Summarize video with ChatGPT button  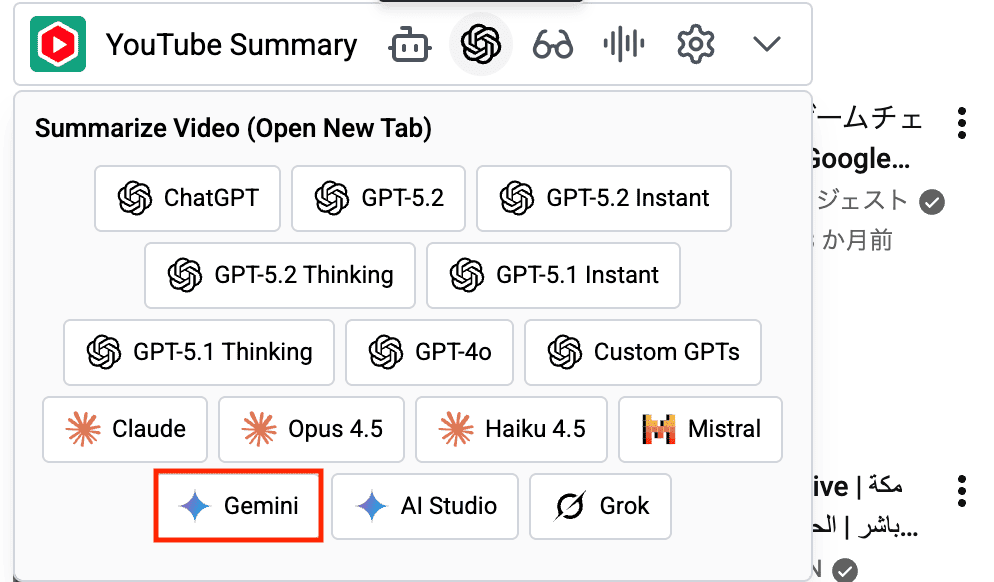point(188,198)
